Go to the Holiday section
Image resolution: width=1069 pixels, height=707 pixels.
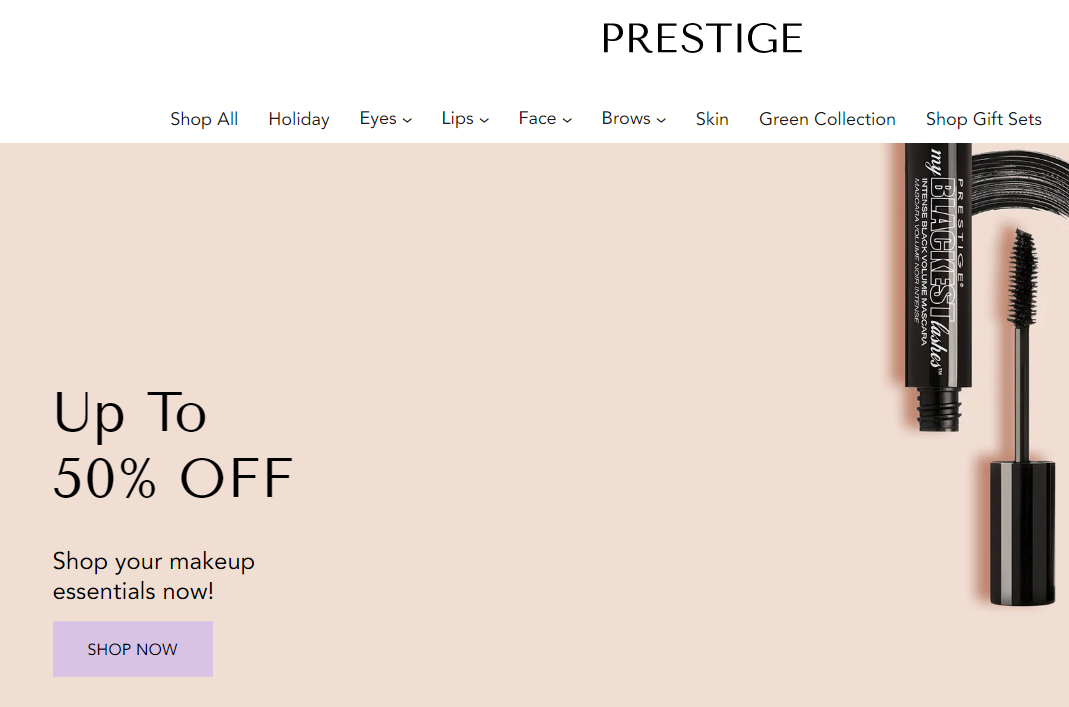click(x=299, y=119)
